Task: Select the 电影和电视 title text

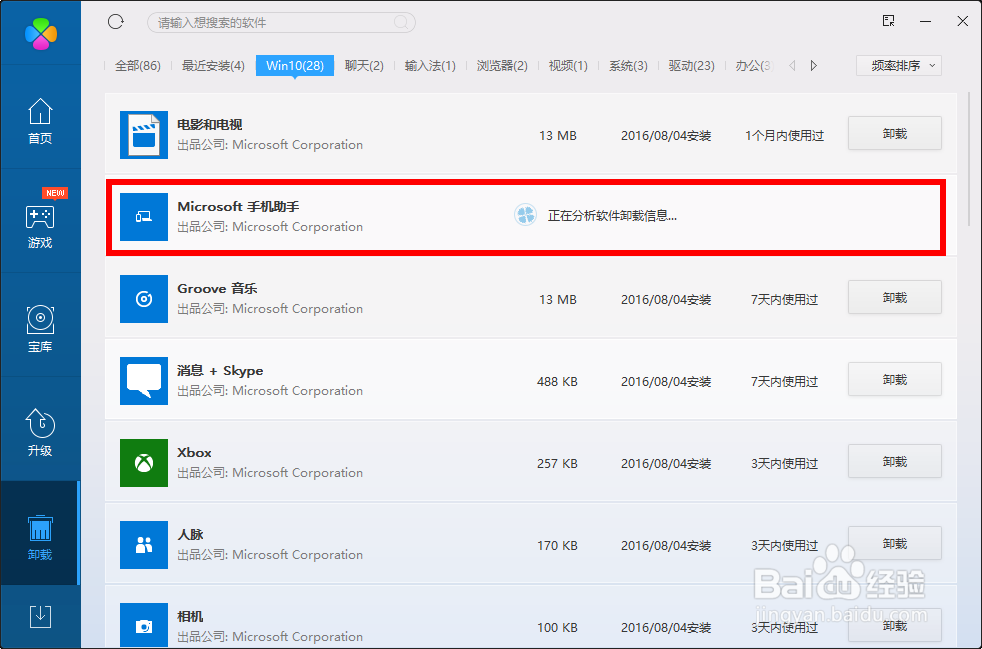Action: coord(210,125)
